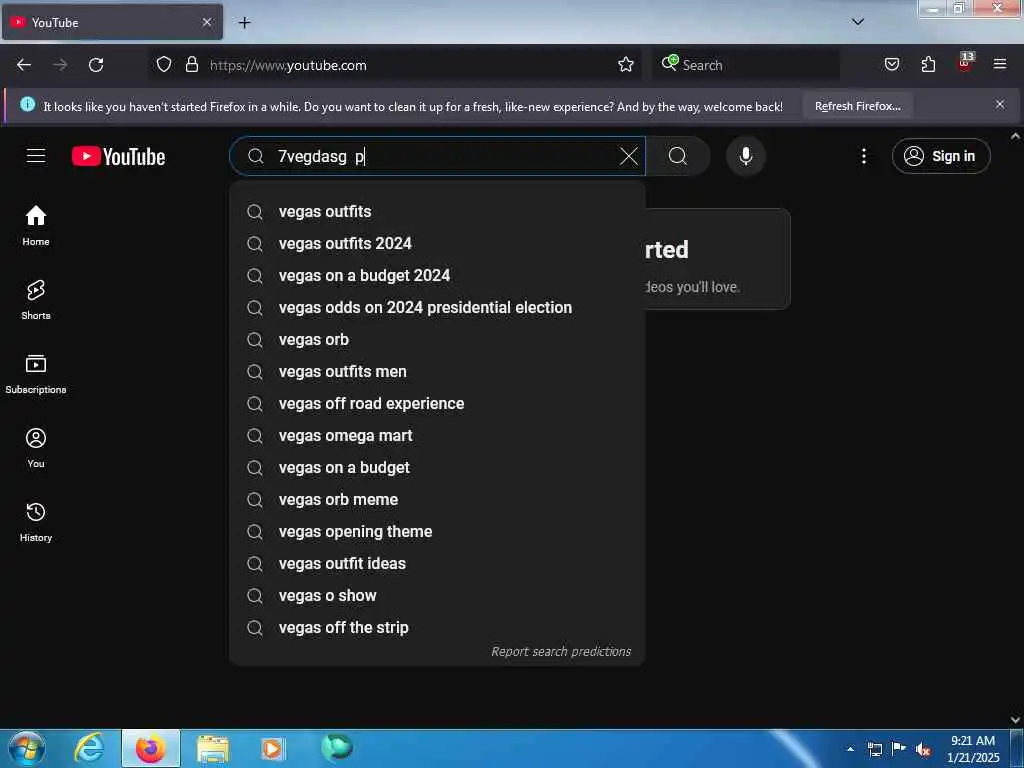Start voice search with the microphone
This screenshot has width=1024, height=768.
(x=745, y=156)
